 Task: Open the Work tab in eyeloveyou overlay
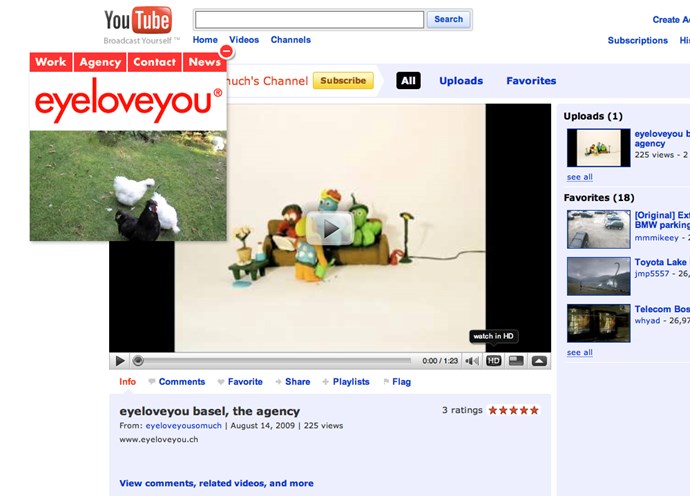point(51,62)
